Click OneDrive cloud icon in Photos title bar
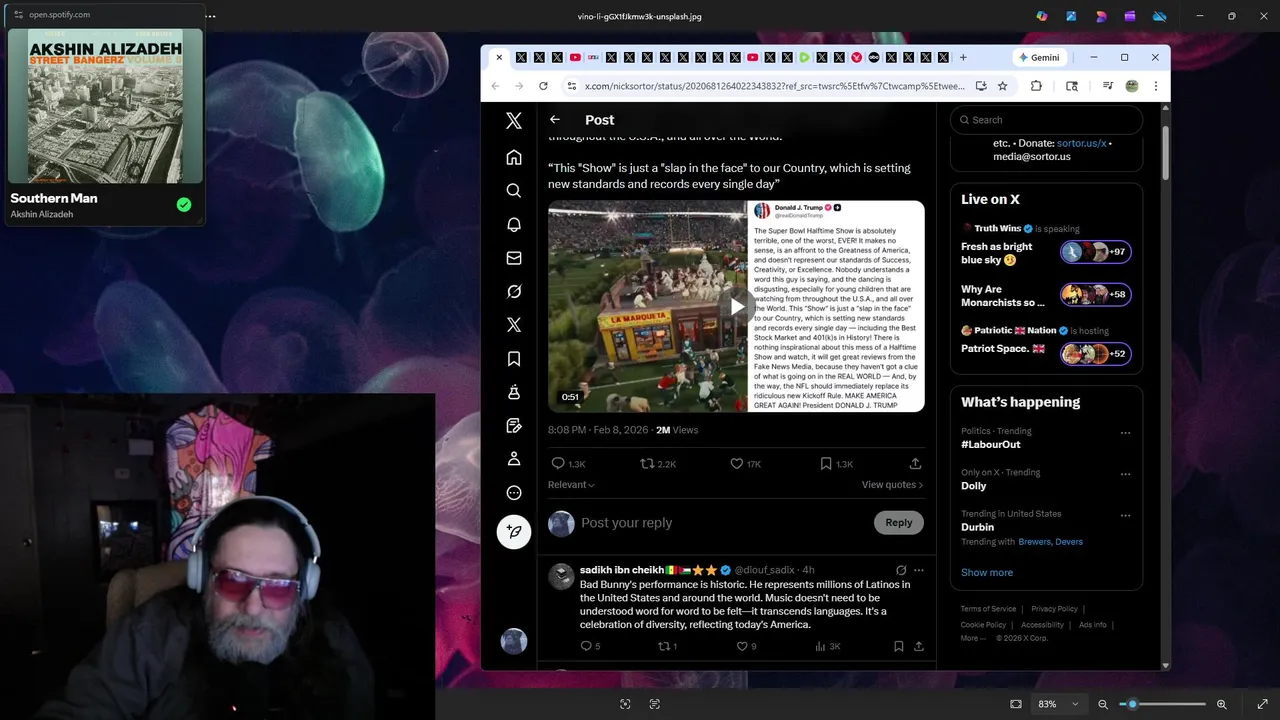Viewport: 1280px width, 720px height. (x=1159, y=16)
